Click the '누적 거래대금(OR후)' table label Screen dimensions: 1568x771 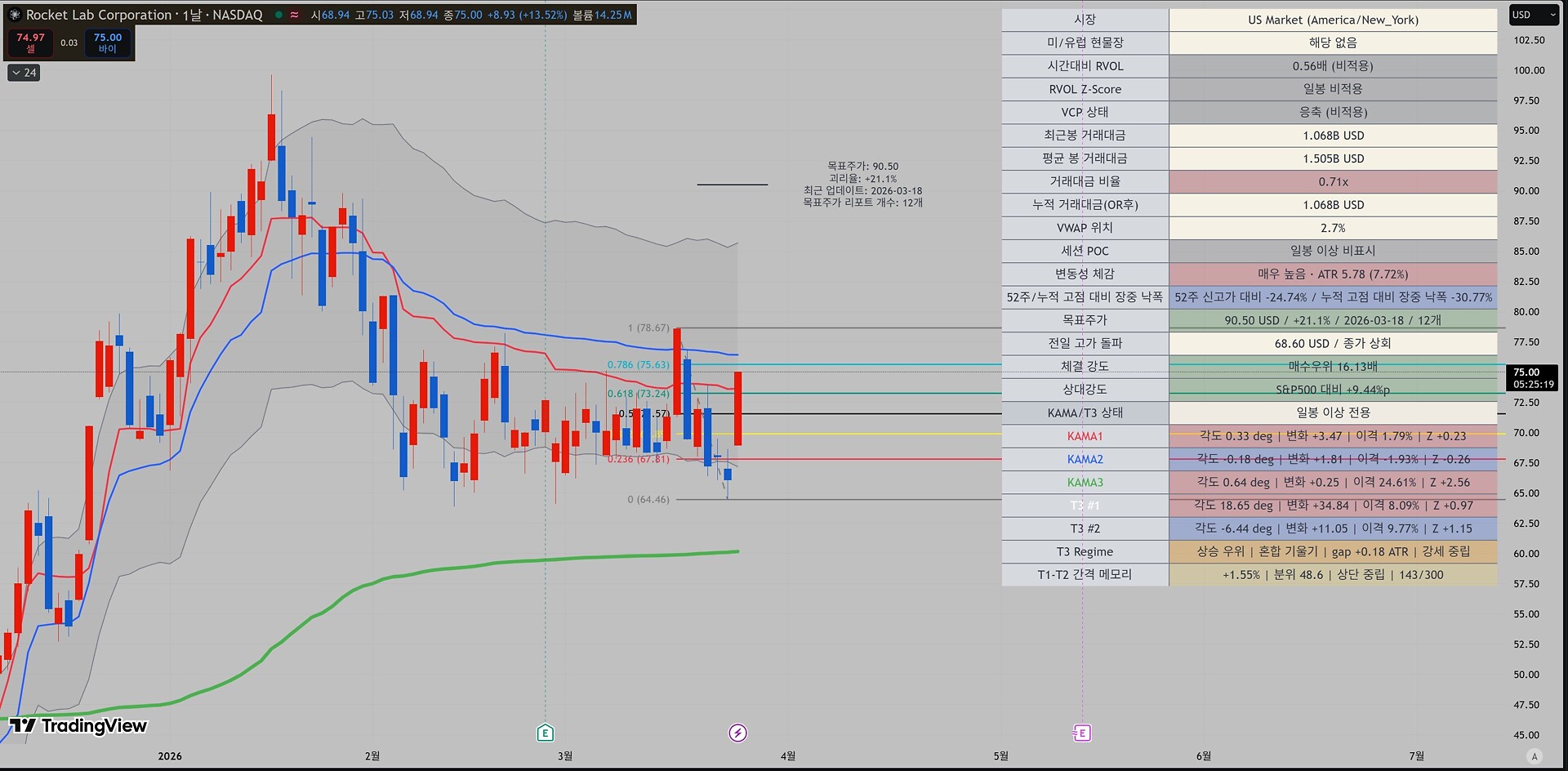tap(1085, 205)
